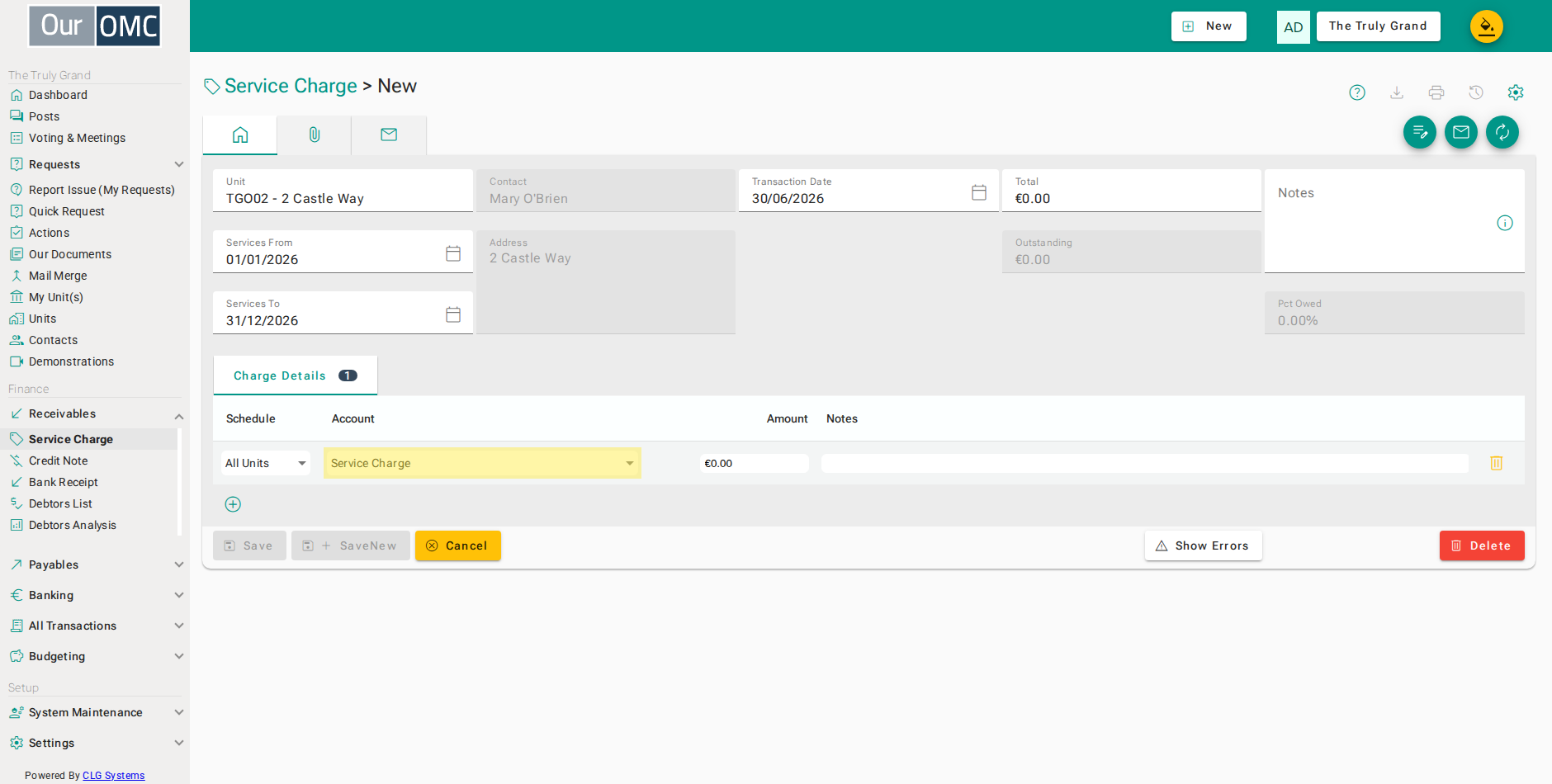
Task: Click the Amount field showing €0.00
Action: [x=755, y=463]
